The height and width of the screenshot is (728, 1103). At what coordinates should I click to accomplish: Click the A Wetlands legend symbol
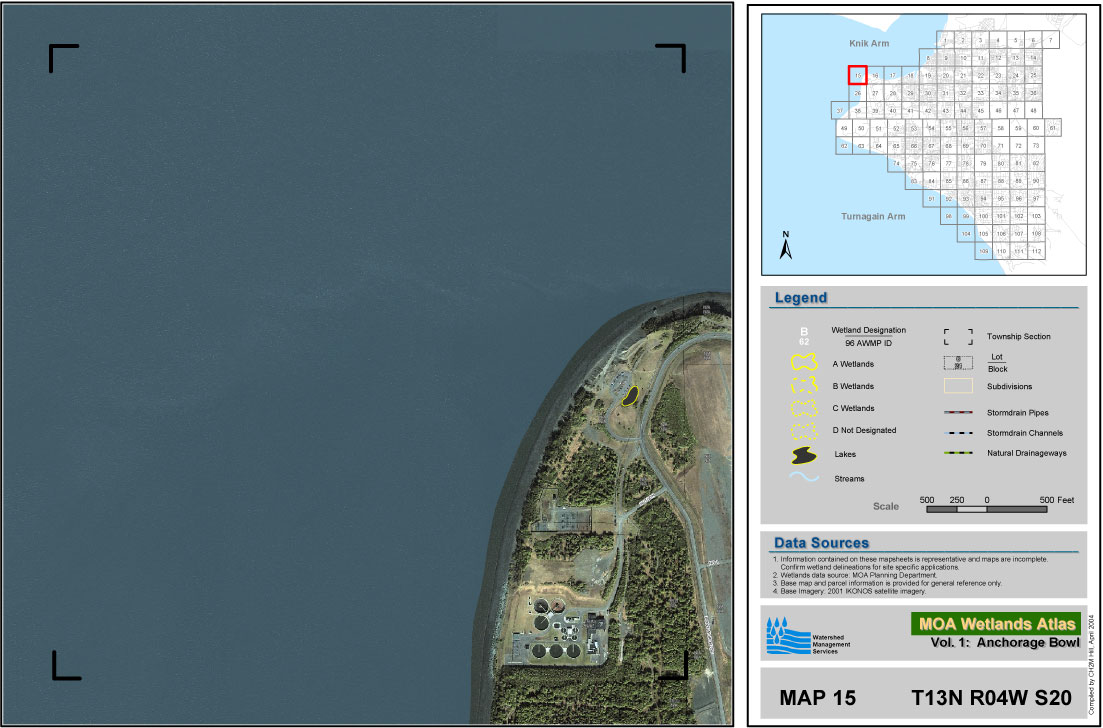click(x=804, y=364)
